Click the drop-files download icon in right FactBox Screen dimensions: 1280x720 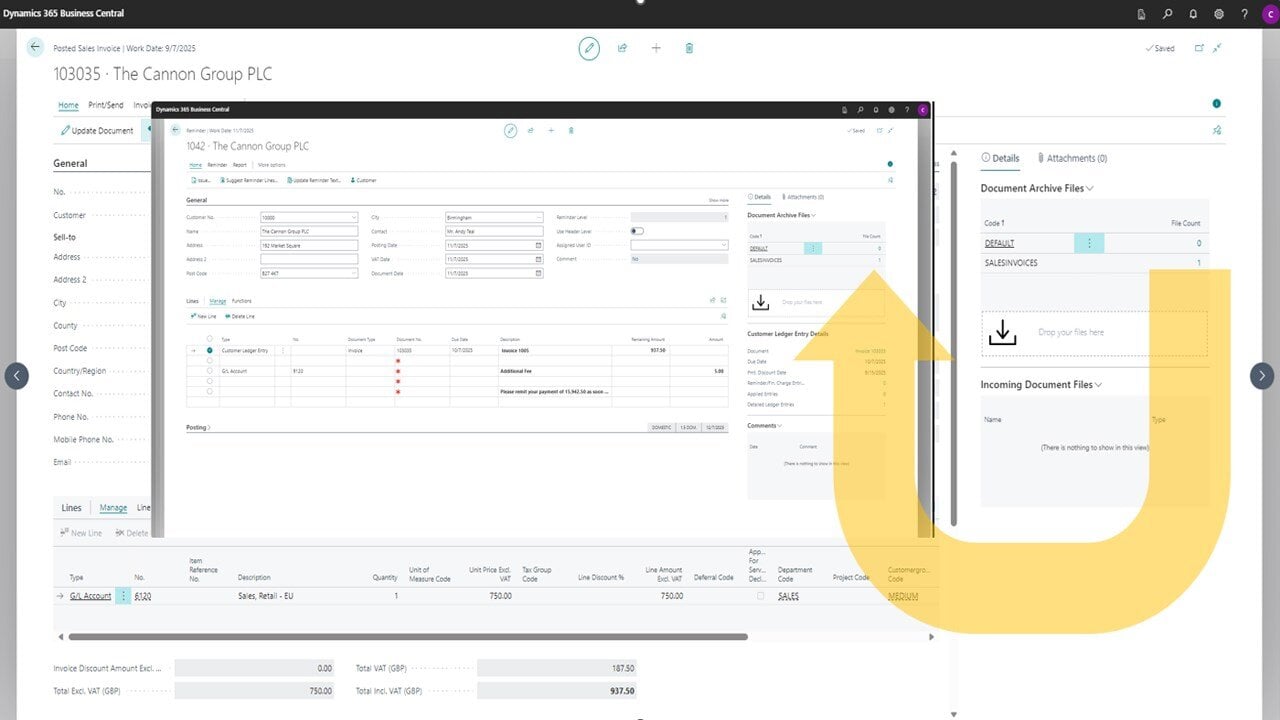pyautogui.click(x=1002, y=333)
